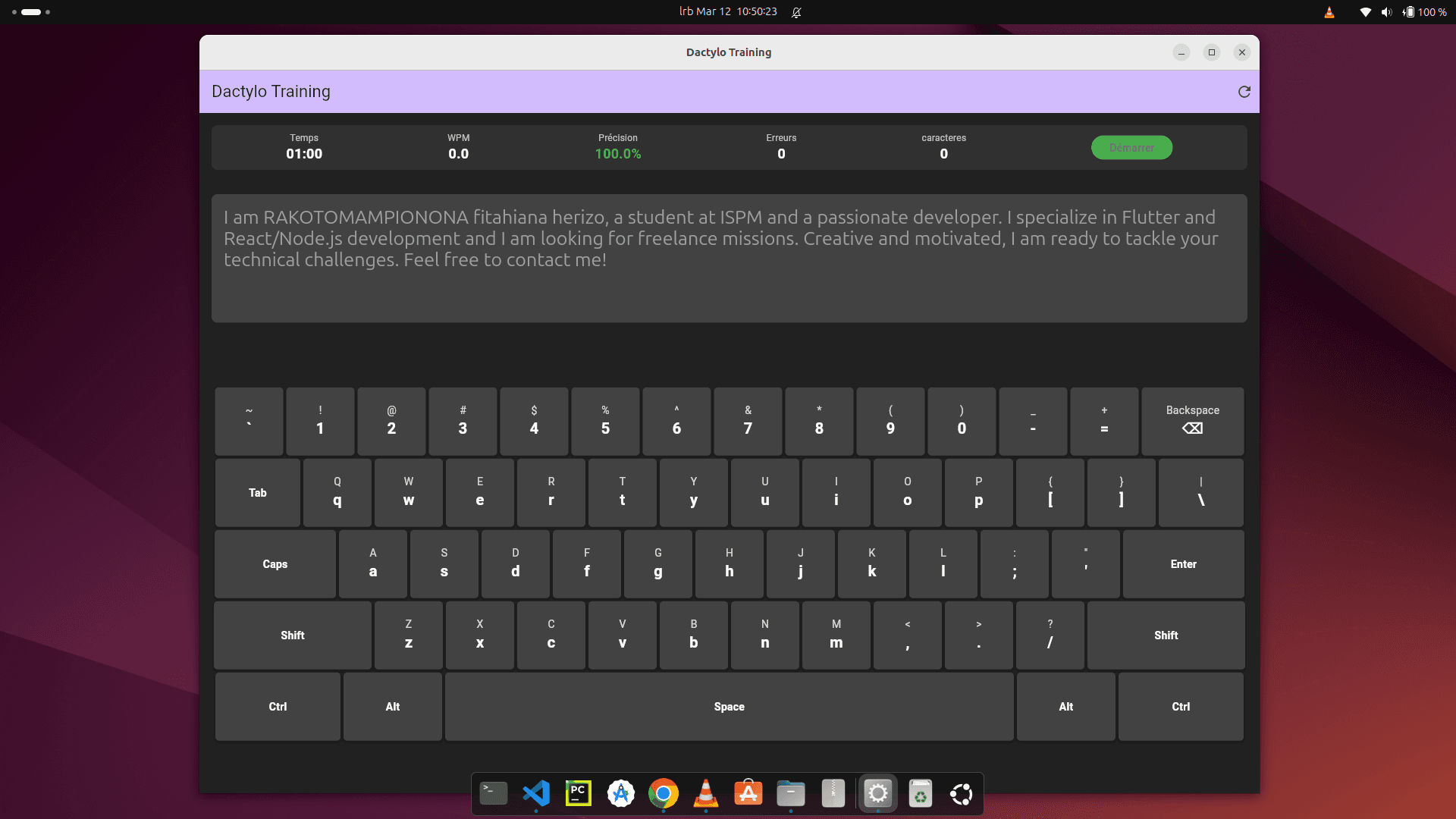
Task: Toggle the left Shift key
Action: click(293, 635)
